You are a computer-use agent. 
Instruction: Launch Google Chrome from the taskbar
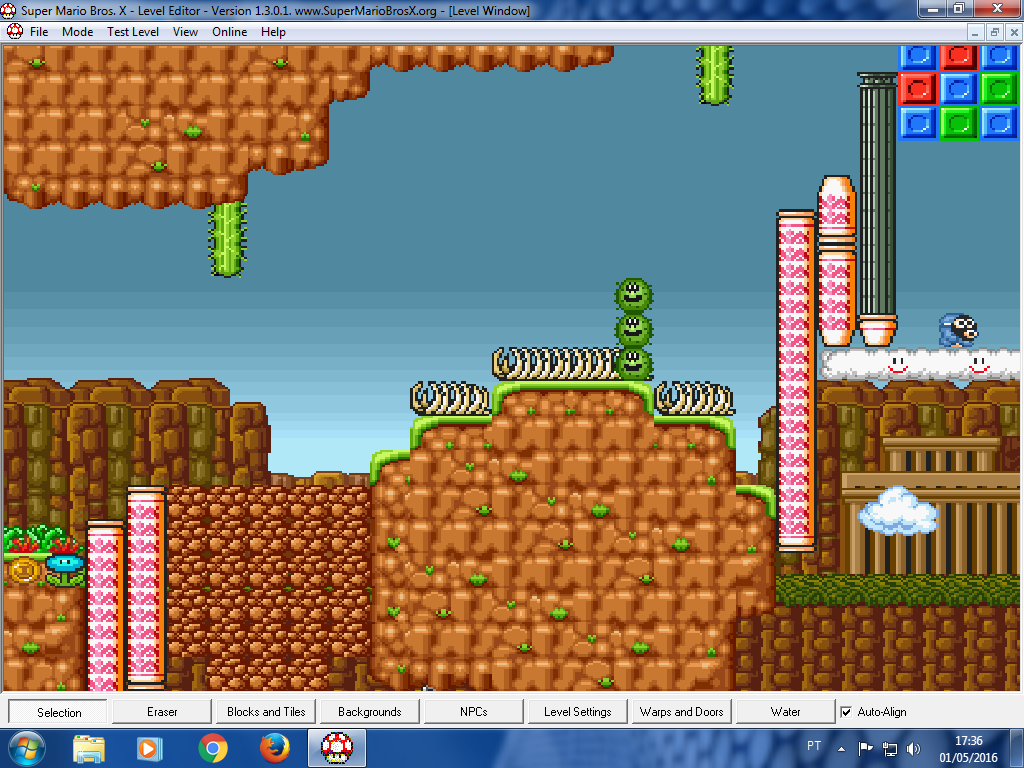tap(212, 748)
